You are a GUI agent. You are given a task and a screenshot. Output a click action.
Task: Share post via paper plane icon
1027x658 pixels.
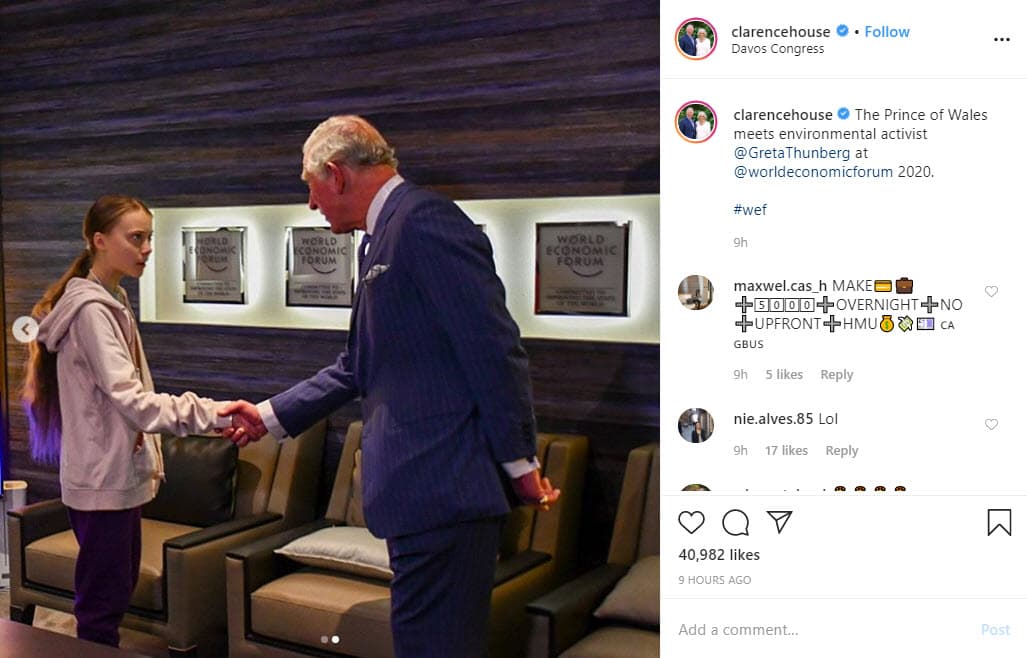pyautogui.click(x=779, y=522)
